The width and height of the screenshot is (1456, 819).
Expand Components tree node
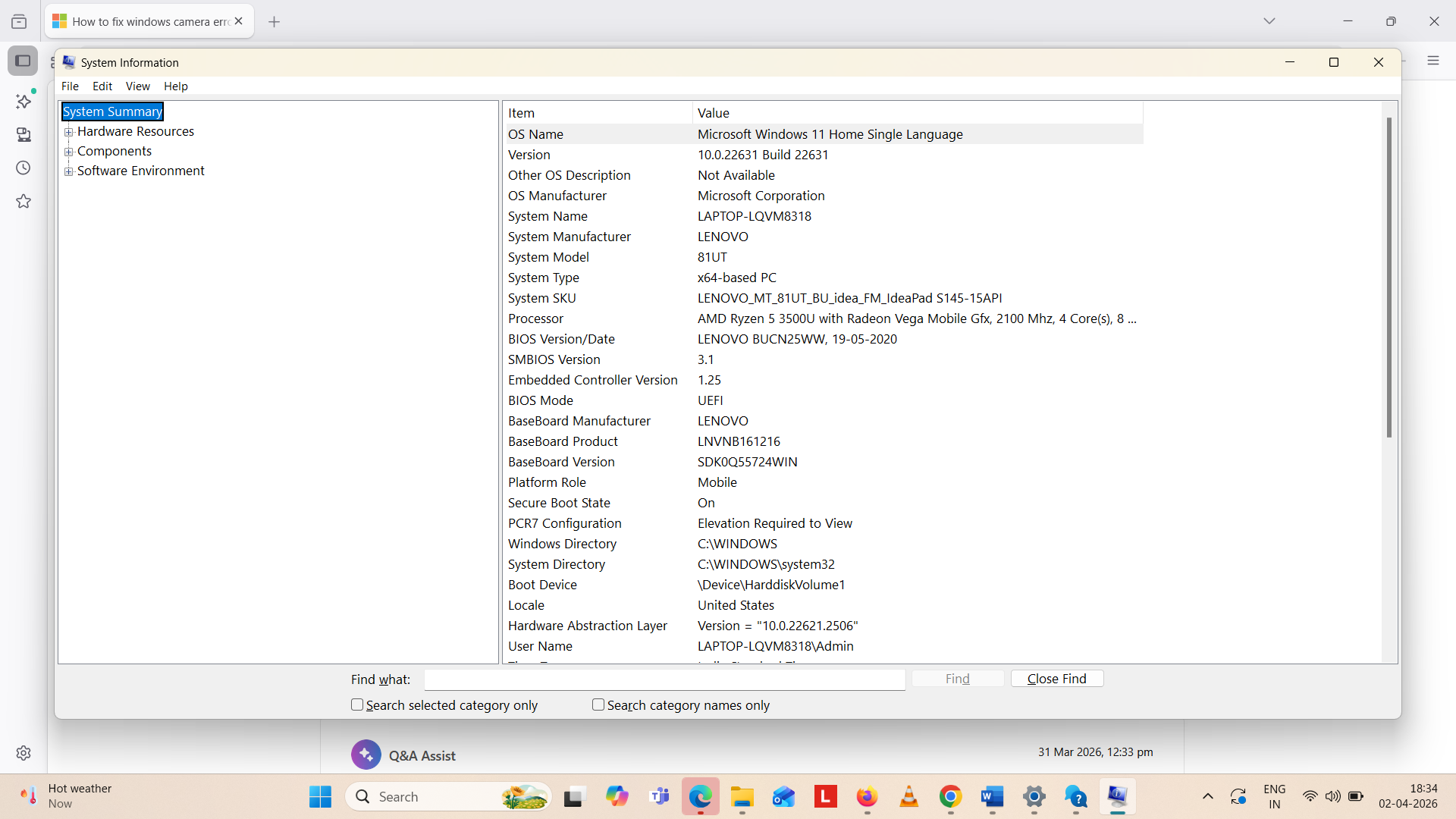69,152
